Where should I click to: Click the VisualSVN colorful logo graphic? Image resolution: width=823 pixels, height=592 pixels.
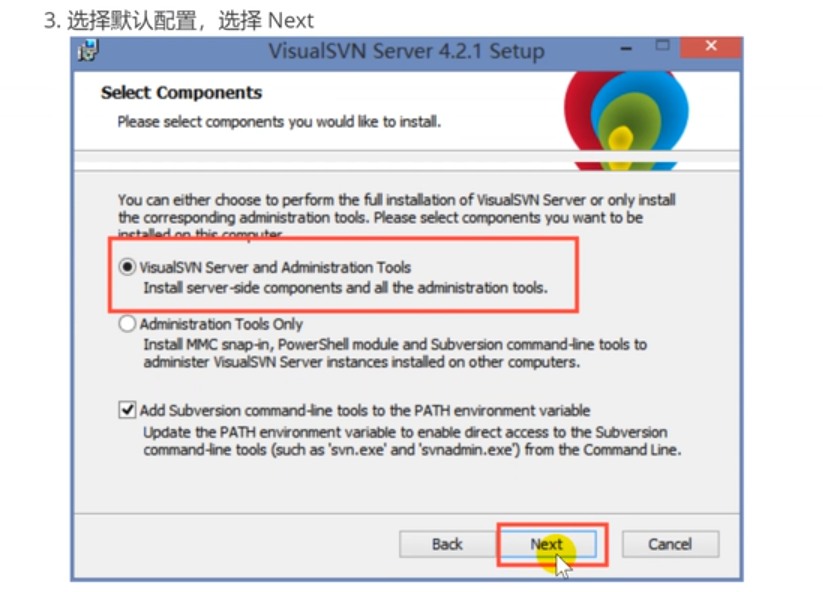(626, 121)
